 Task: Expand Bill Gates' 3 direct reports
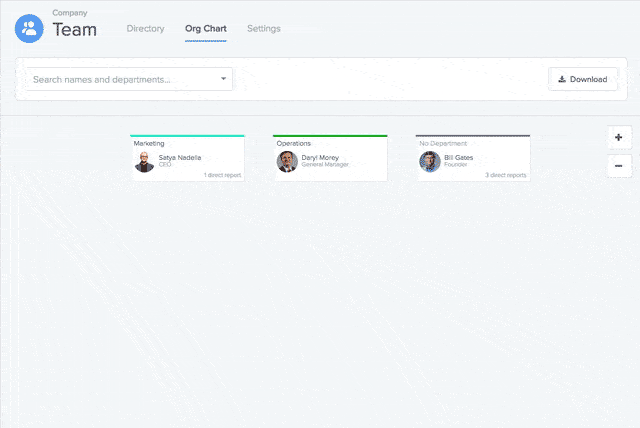coord(505,175)
